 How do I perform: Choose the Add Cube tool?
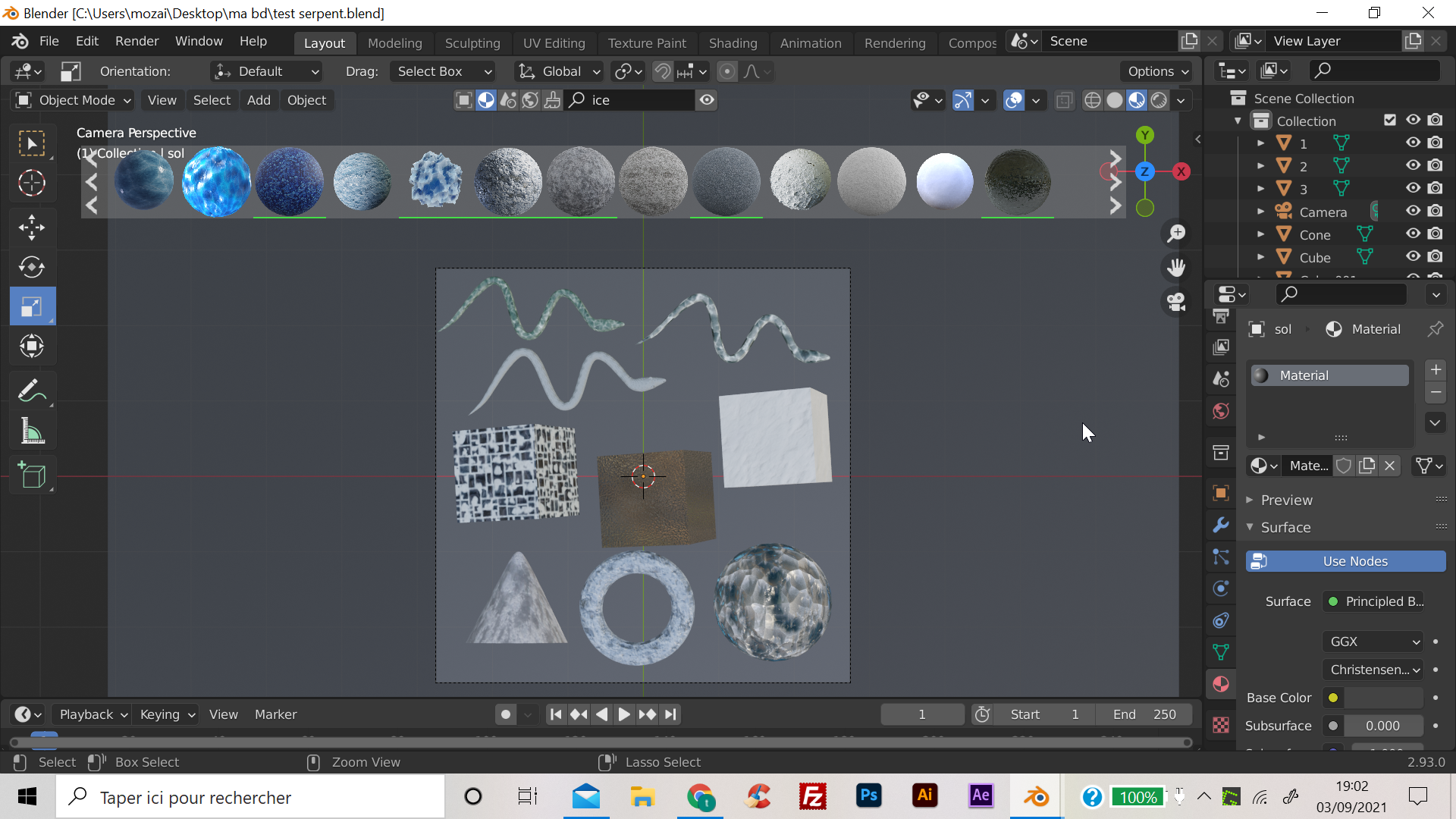[x=32, y=475]
